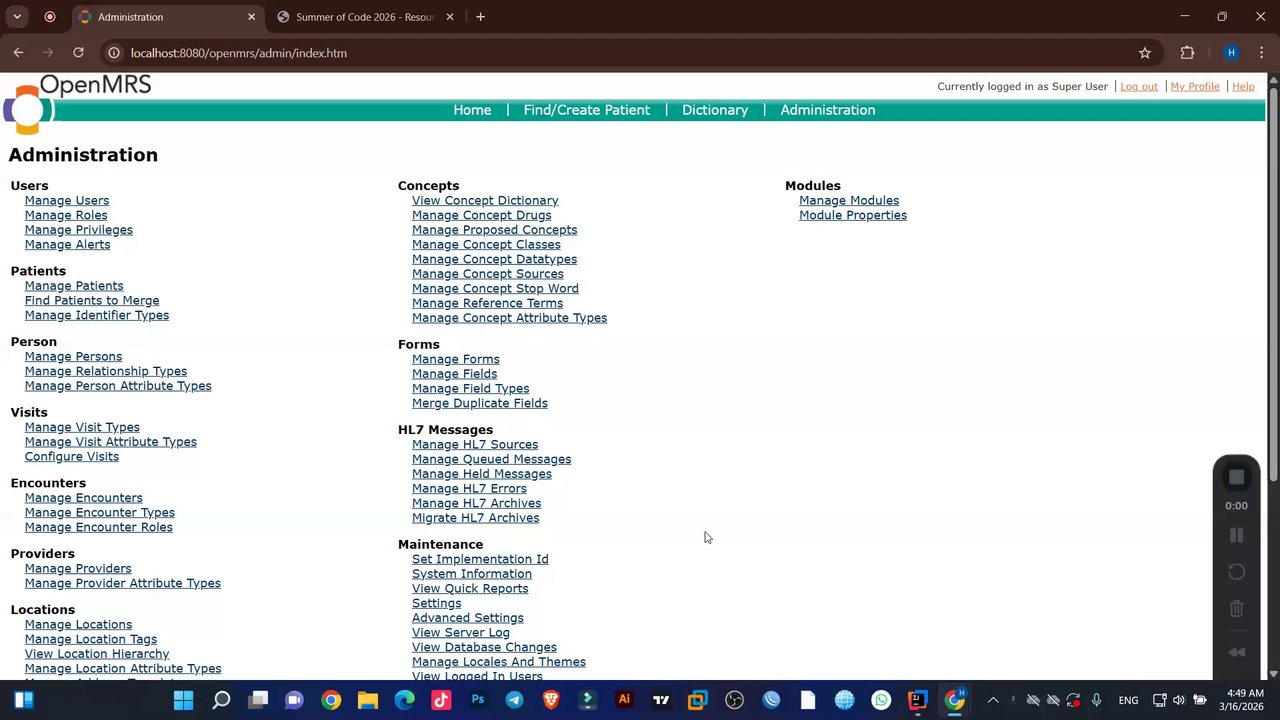This screenshot has width=1280, height=720.
Task: Open the Help link
Action: (x=1243, y=86)
